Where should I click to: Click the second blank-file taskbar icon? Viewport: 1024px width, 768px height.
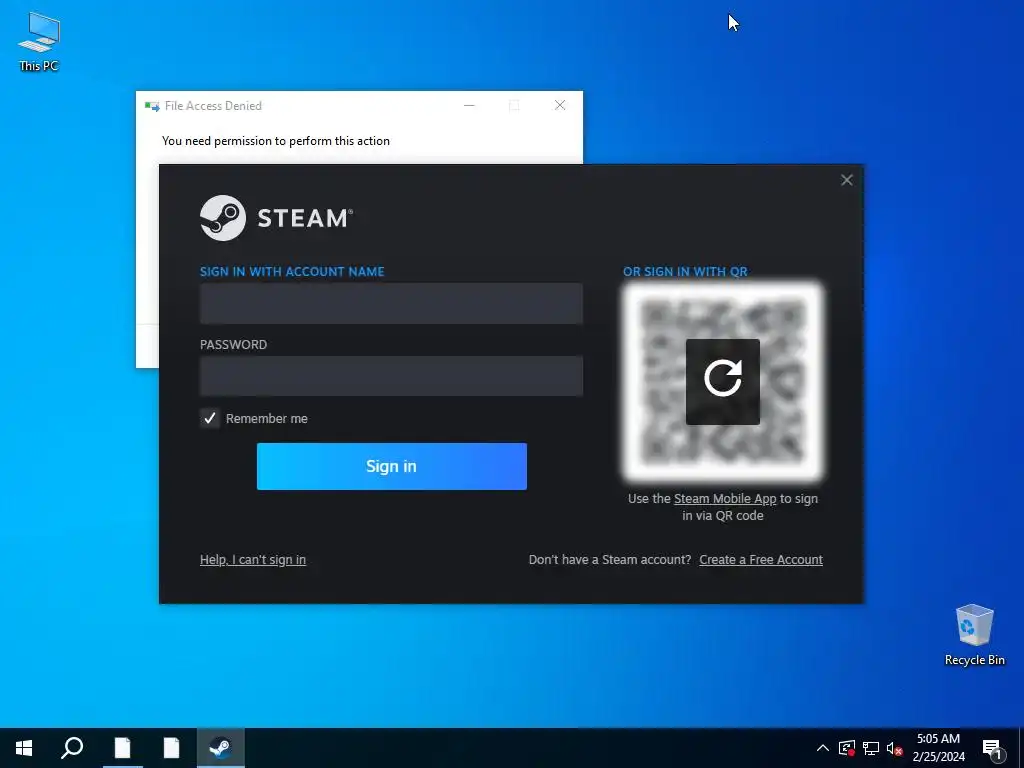click(x=171, y=748)
